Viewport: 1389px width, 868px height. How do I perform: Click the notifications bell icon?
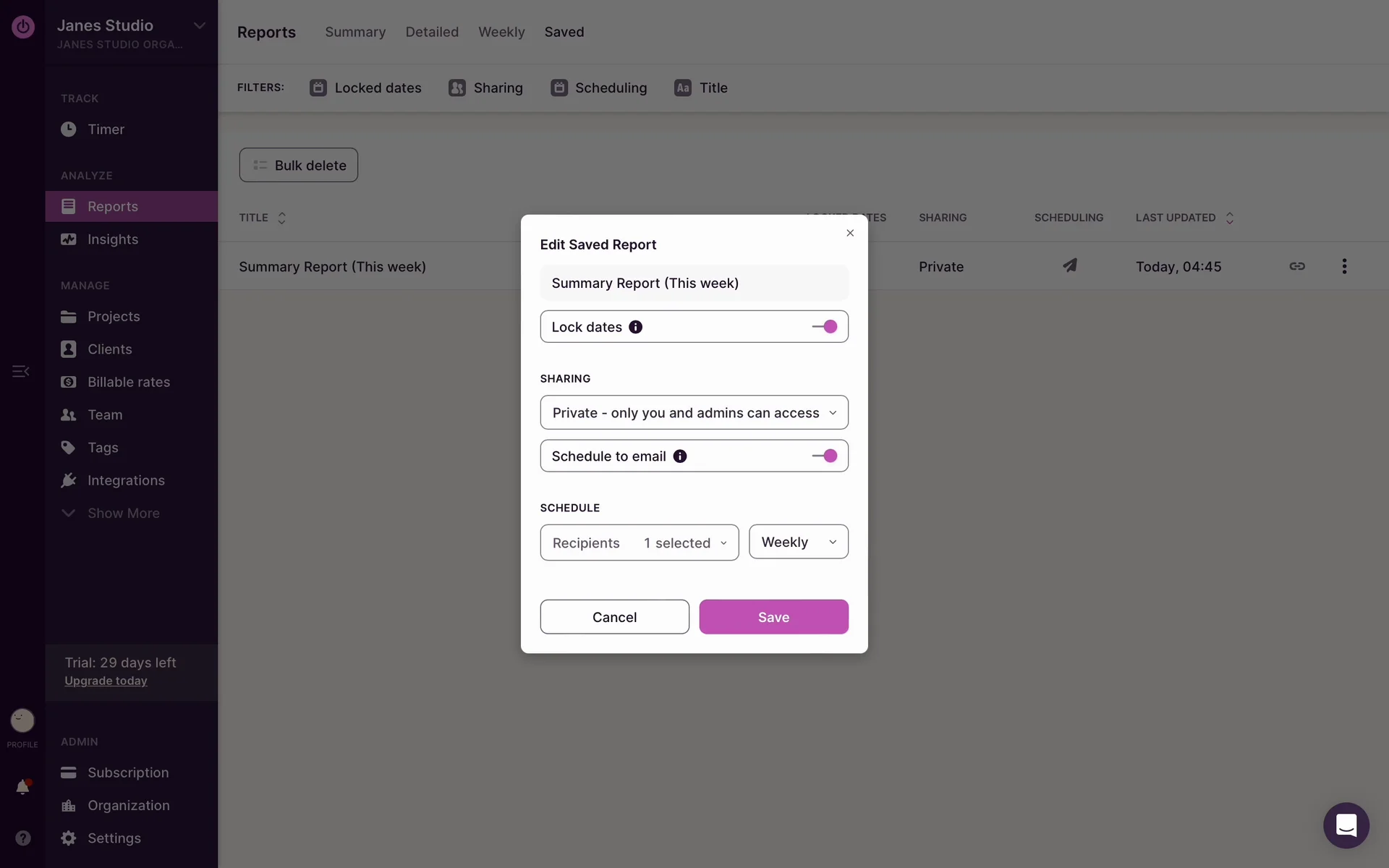coord(22,787)
